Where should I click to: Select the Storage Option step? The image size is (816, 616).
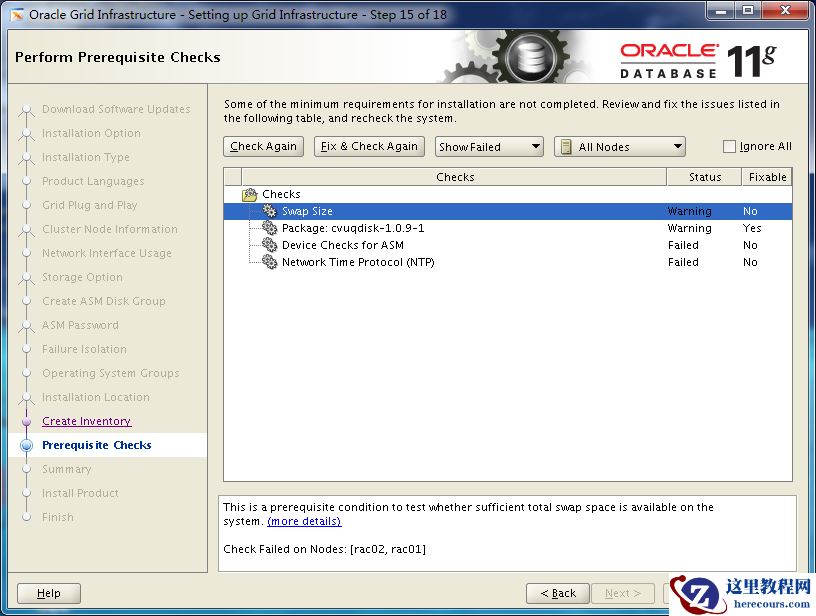82,277
